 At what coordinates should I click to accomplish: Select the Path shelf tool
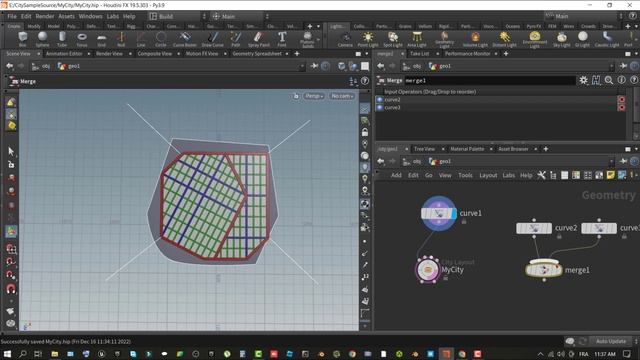point(236,39)
